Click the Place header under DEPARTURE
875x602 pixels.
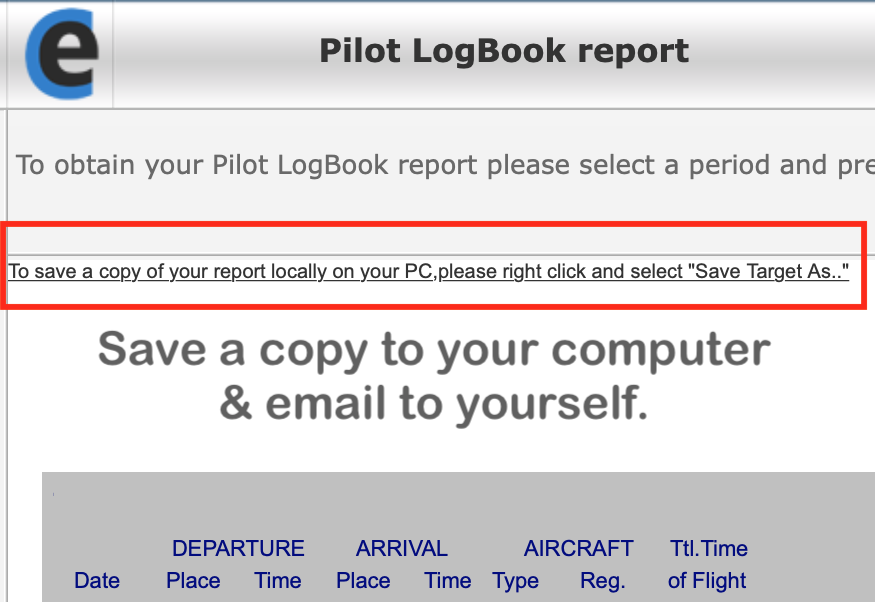pos(193,580)
